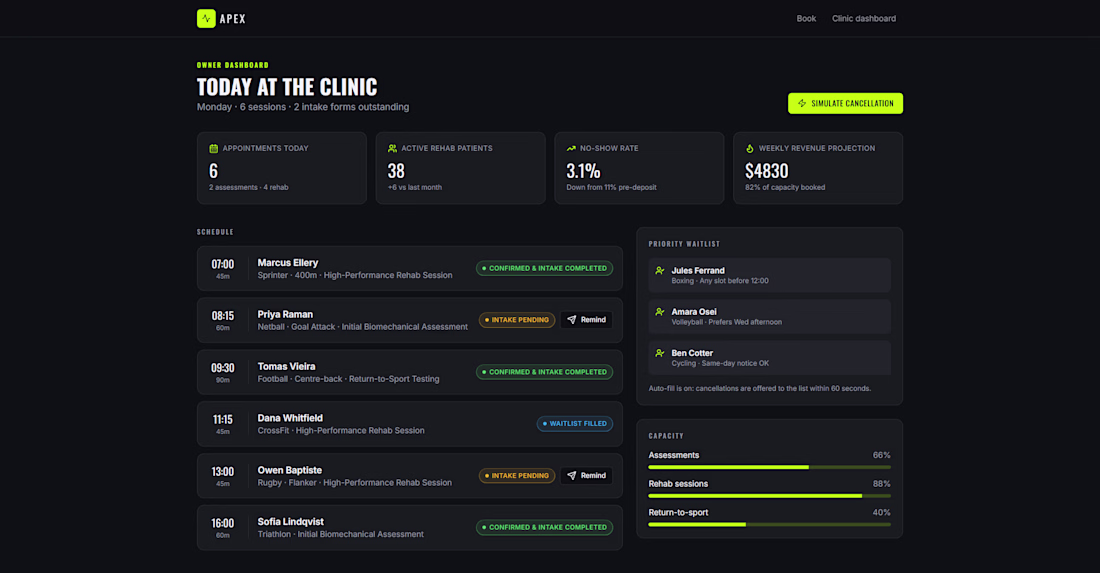The image size is (1100, 573).
Task: Click the person icon next to Jules Ferrand
Action: tap(659, 271)
